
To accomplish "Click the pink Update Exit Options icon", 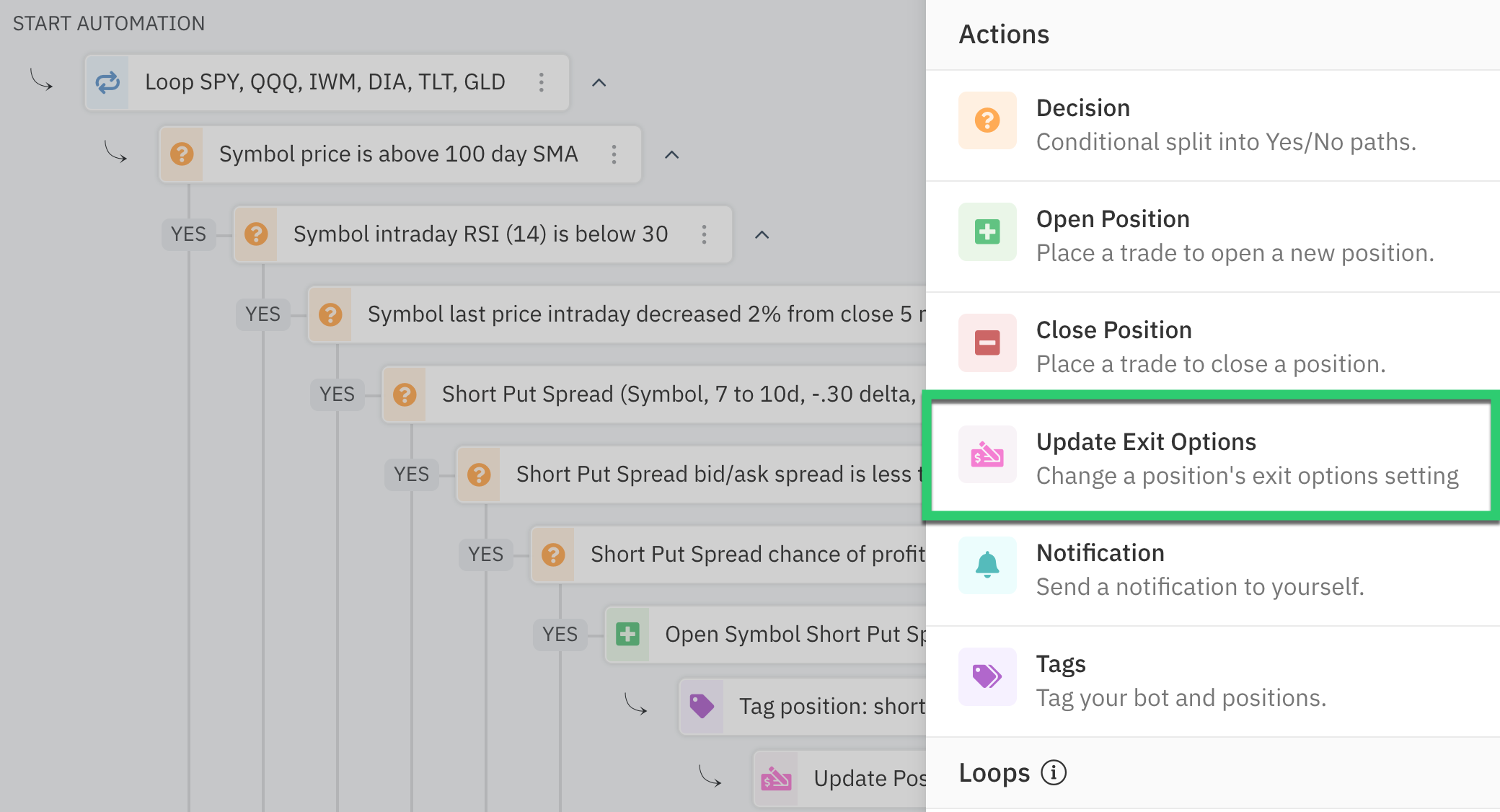I will click(987, 454).
